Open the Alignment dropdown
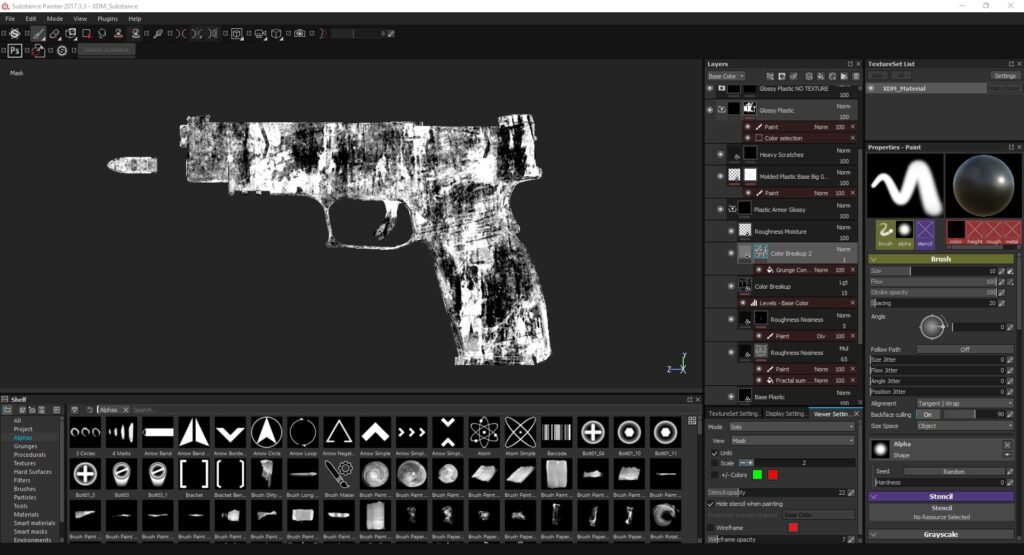Viewport: 1024px width, 555px height. 965,404
